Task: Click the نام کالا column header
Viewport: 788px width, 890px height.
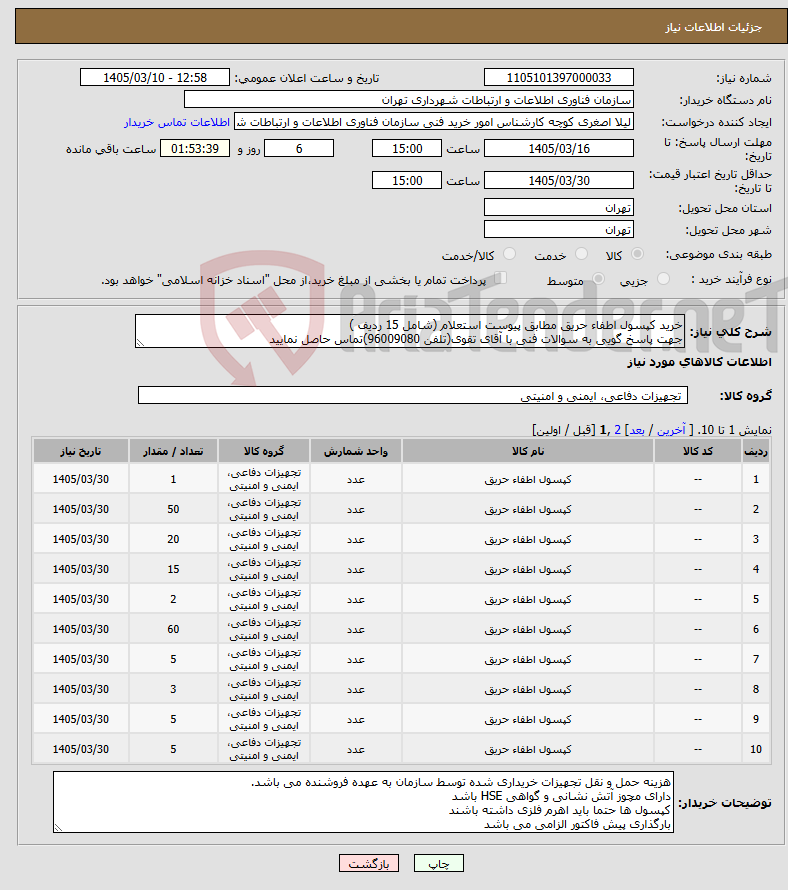Action: [x=528, y=451]
